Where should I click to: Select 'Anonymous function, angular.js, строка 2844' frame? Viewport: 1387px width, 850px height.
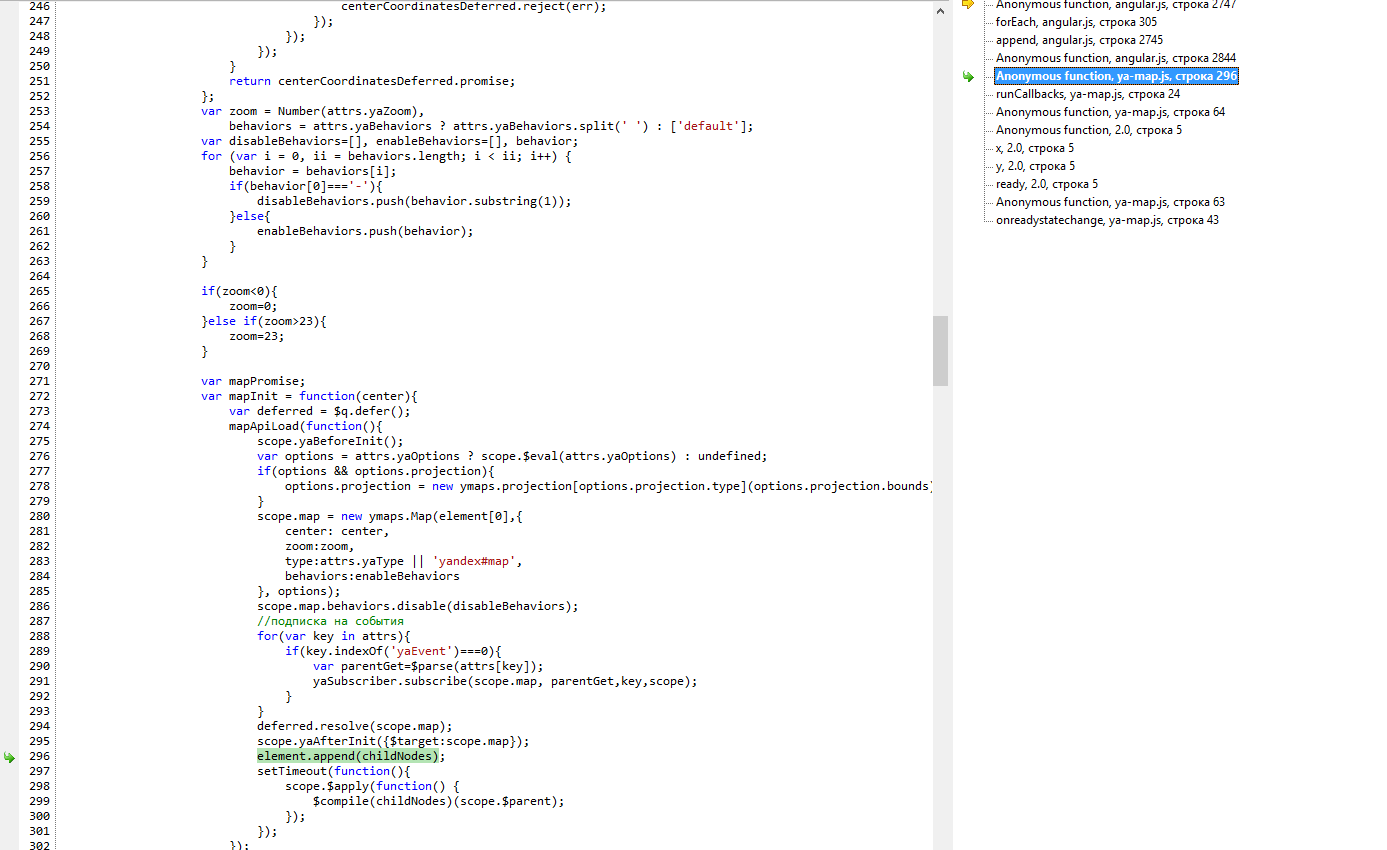pos(1115,58)
